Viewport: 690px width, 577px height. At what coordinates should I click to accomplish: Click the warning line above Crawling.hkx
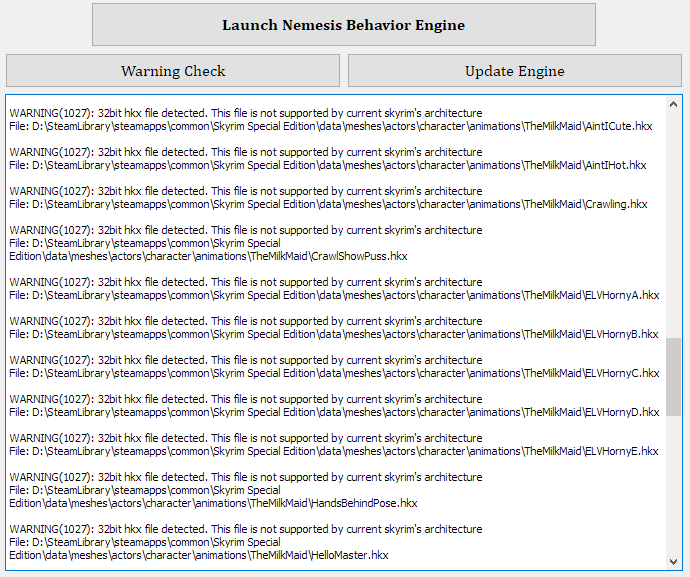pos(246,191)
